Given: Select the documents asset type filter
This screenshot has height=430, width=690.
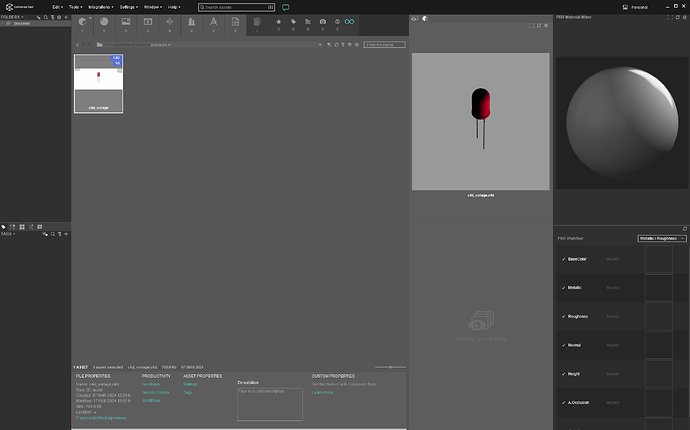Looking at the screenshot, I should click(x=235, y=22).
